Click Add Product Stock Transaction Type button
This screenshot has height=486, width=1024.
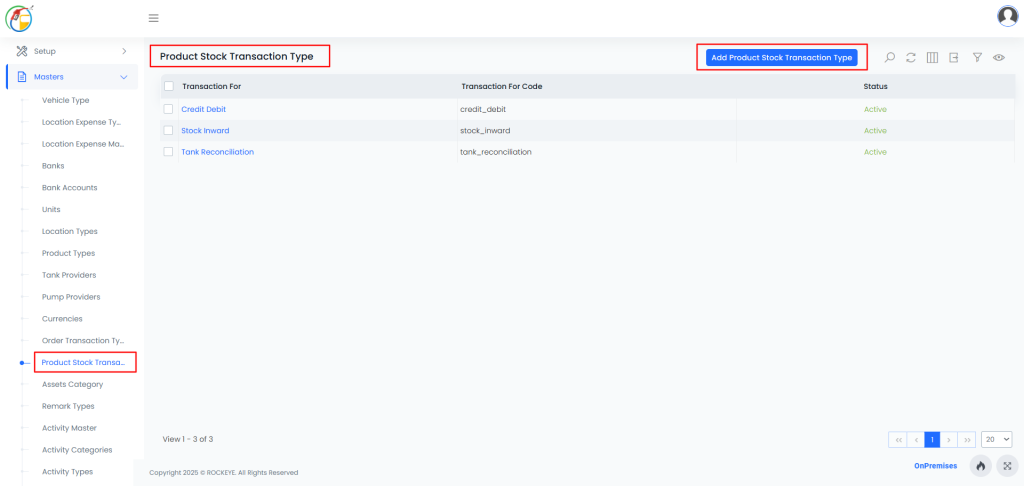click(x=781, y=58)
